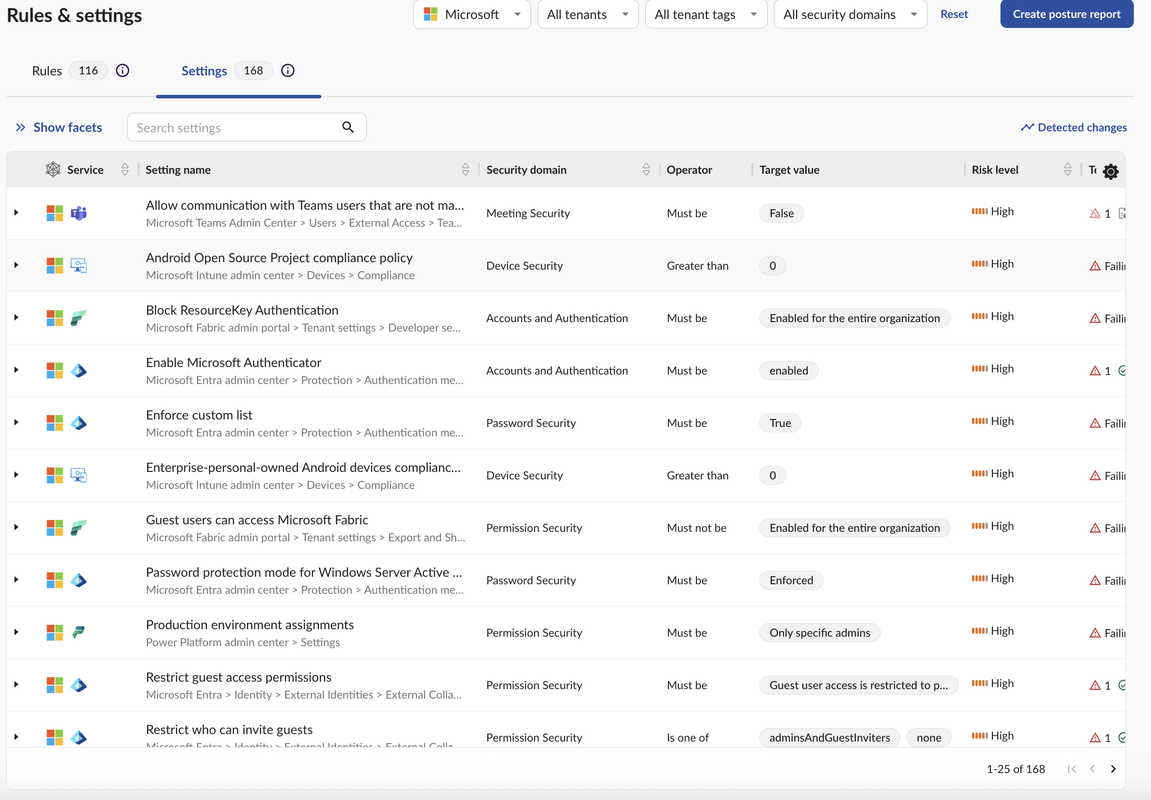Click the 'none' target value chip
The width and height of the screenshot is (1151, 800).
[929, 738]
